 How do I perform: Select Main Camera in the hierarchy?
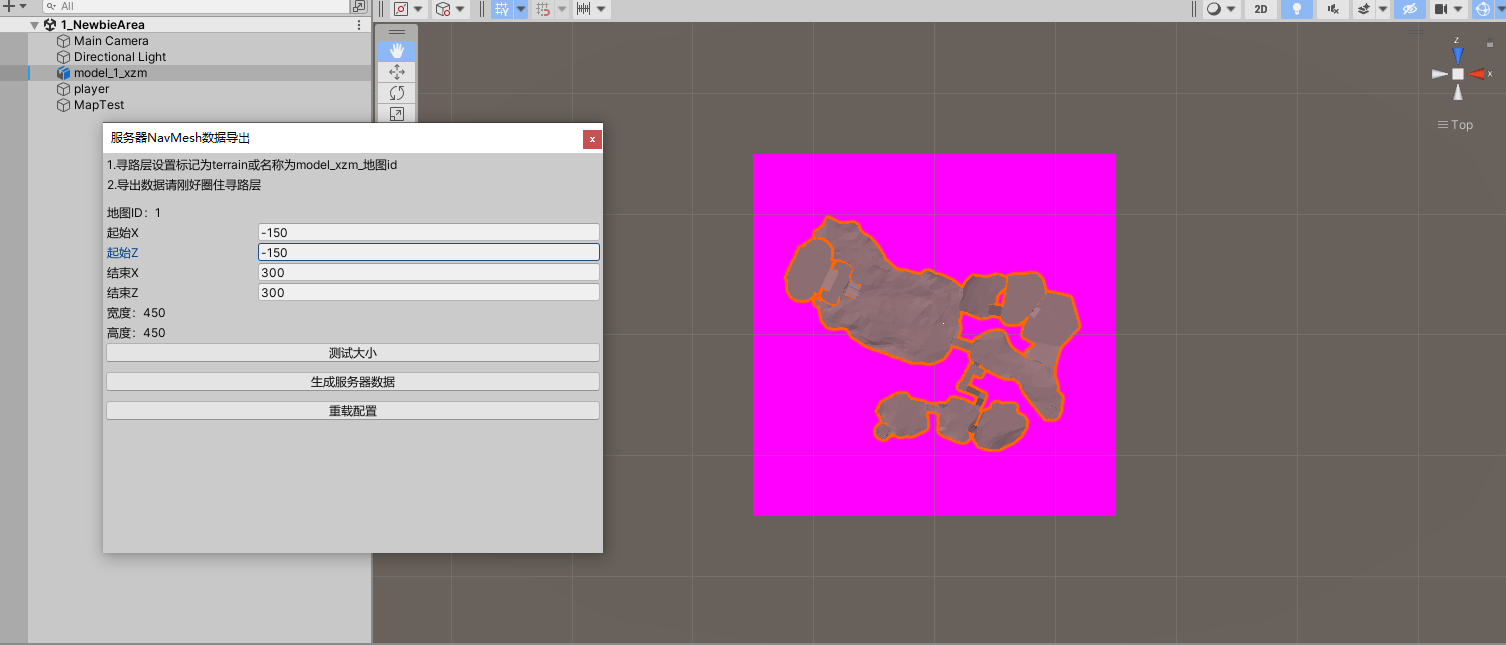pos(111,41)
